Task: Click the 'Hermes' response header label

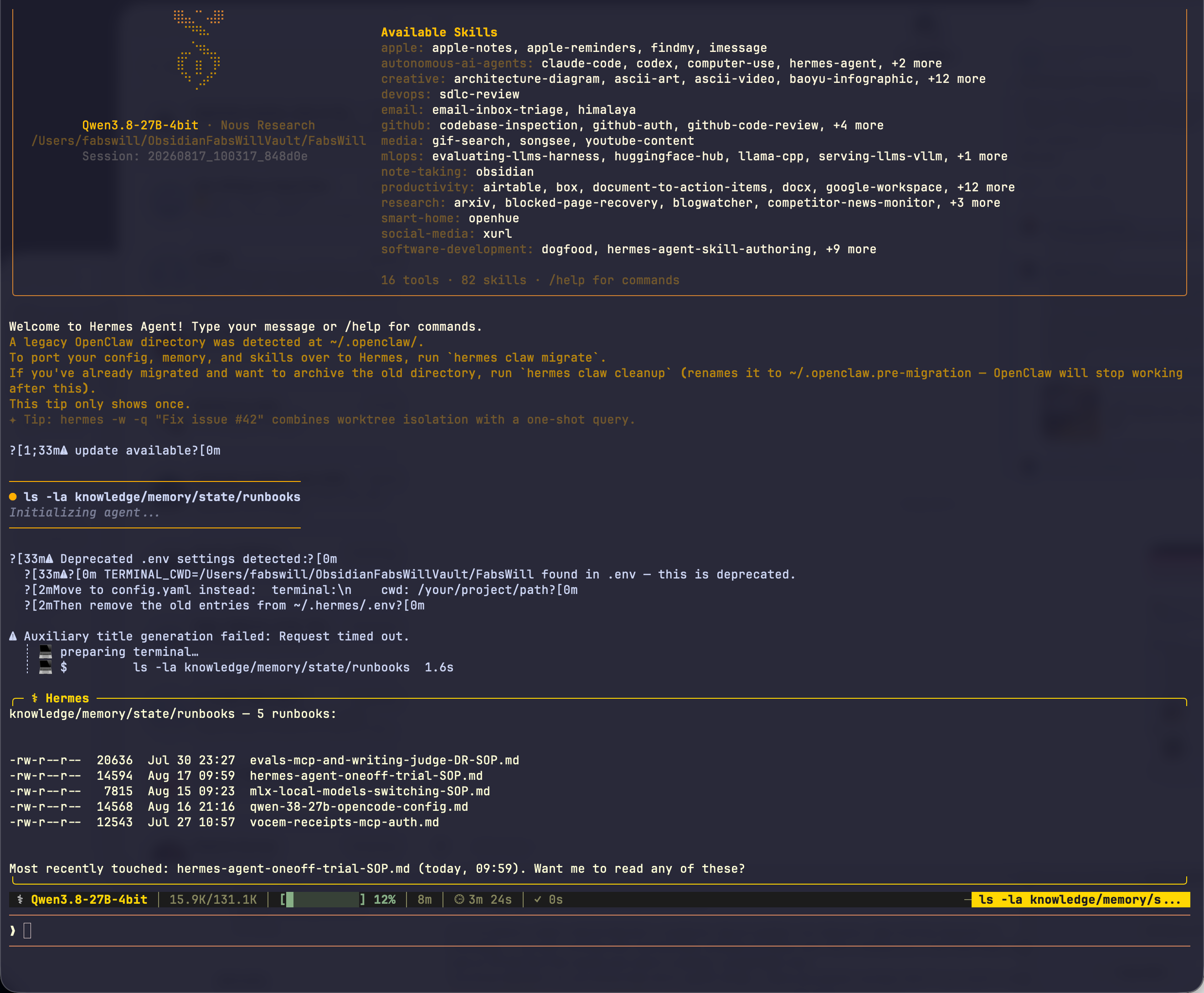Action: click(x=67, y=698)
